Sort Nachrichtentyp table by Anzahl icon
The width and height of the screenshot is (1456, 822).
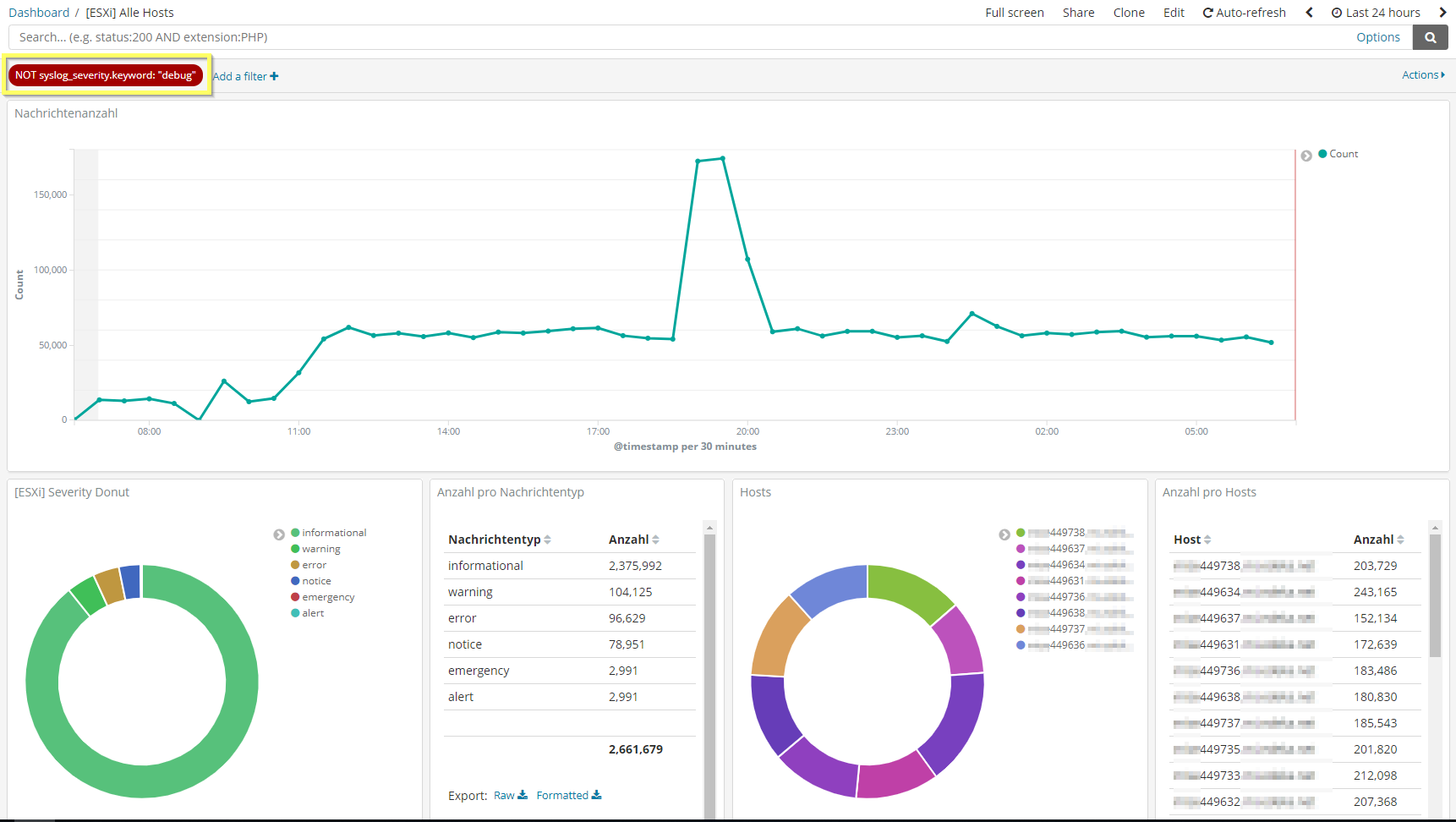tap(655, 540)
